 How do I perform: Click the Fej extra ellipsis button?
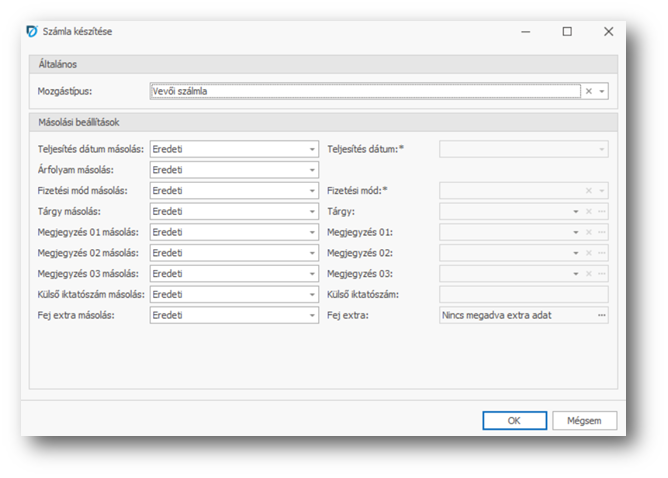point(601,315)
